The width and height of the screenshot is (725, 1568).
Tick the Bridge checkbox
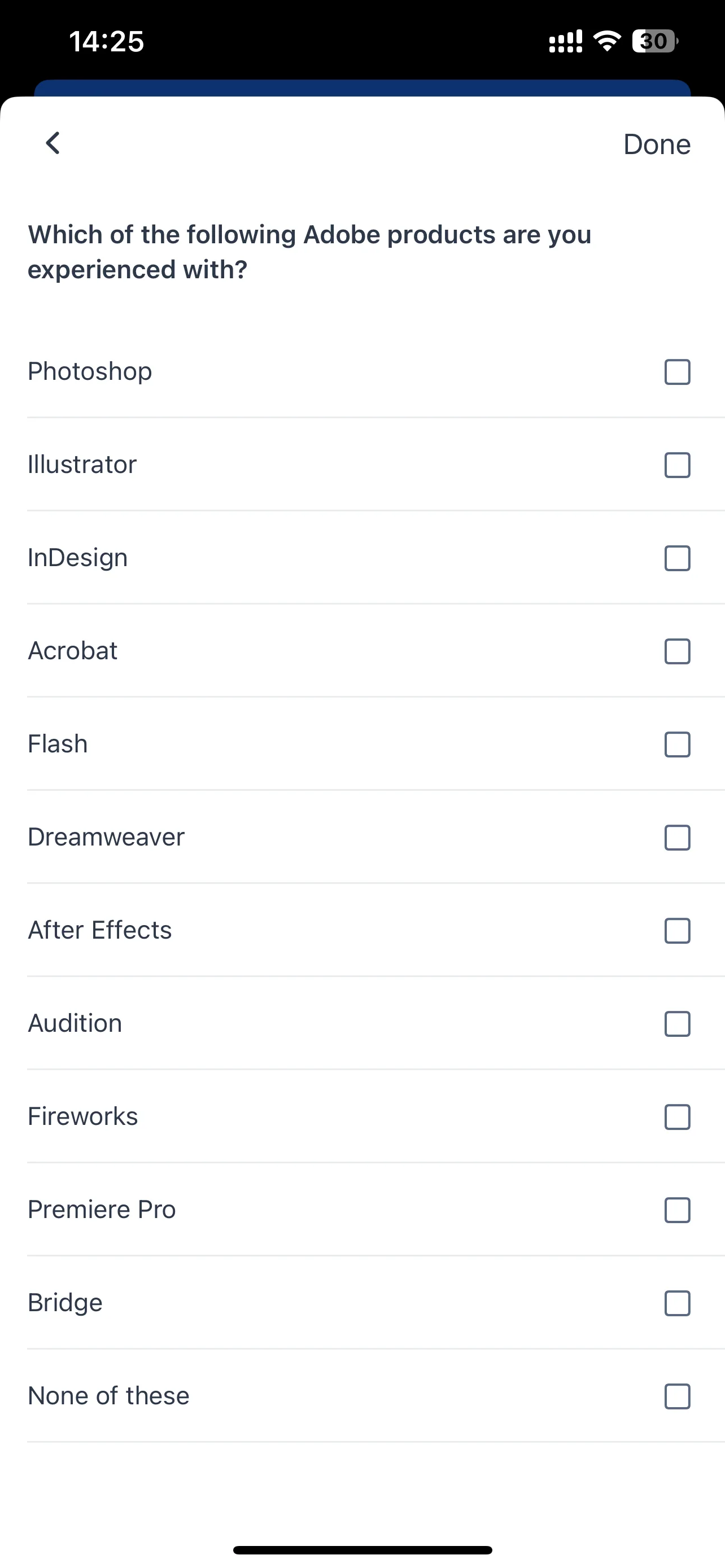point(677,1303)
